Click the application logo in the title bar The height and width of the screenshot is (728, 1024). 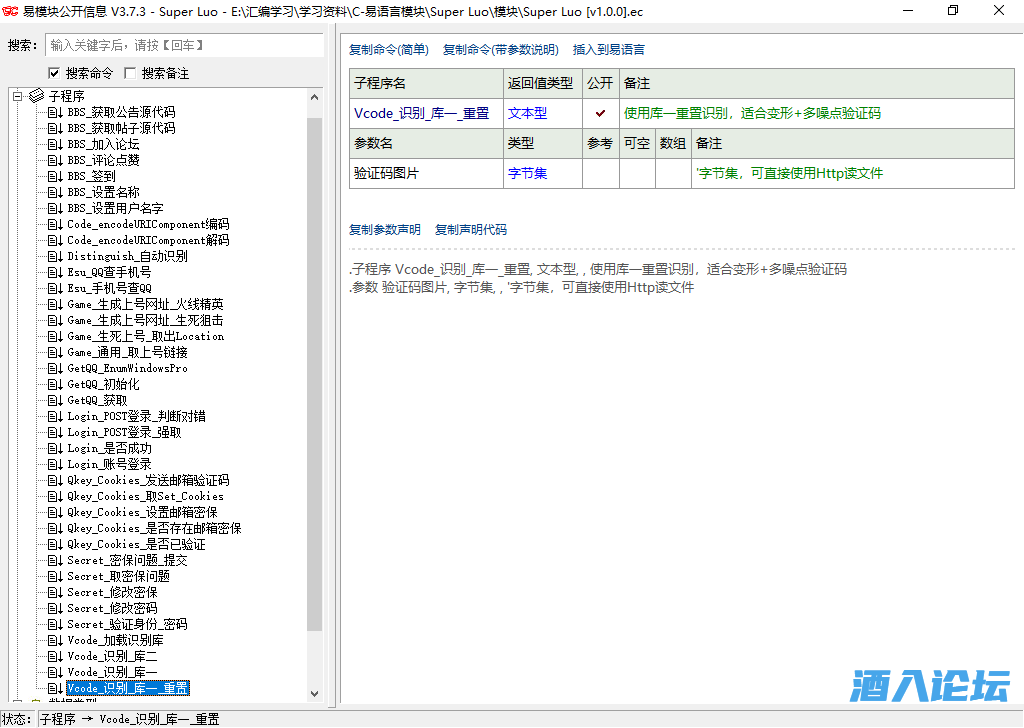13,11
